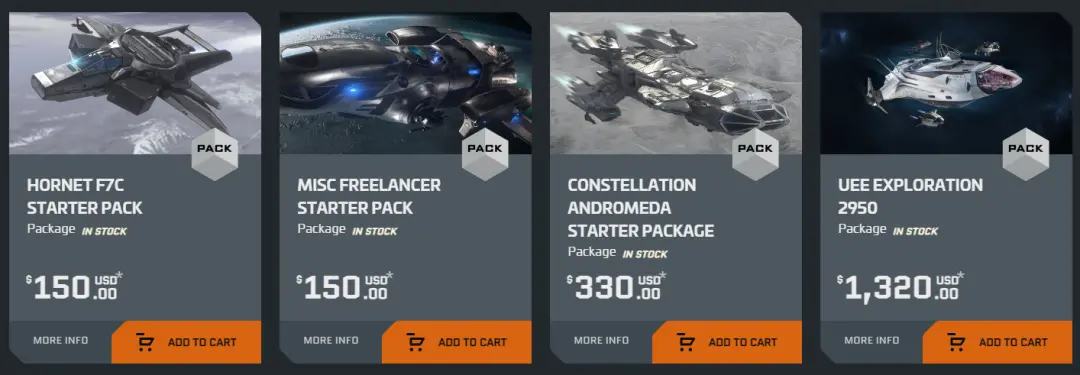Click the cart icon for UEE Exploration 2950
This screenshot has width=1080, height=375.
(956, 342)
